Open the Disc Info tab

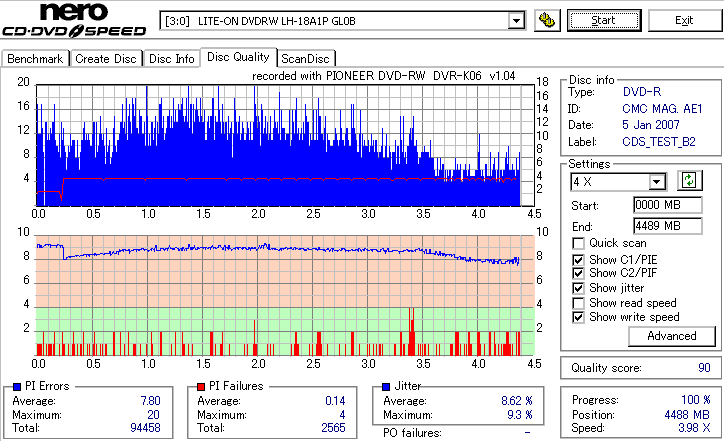click(171, 59)
